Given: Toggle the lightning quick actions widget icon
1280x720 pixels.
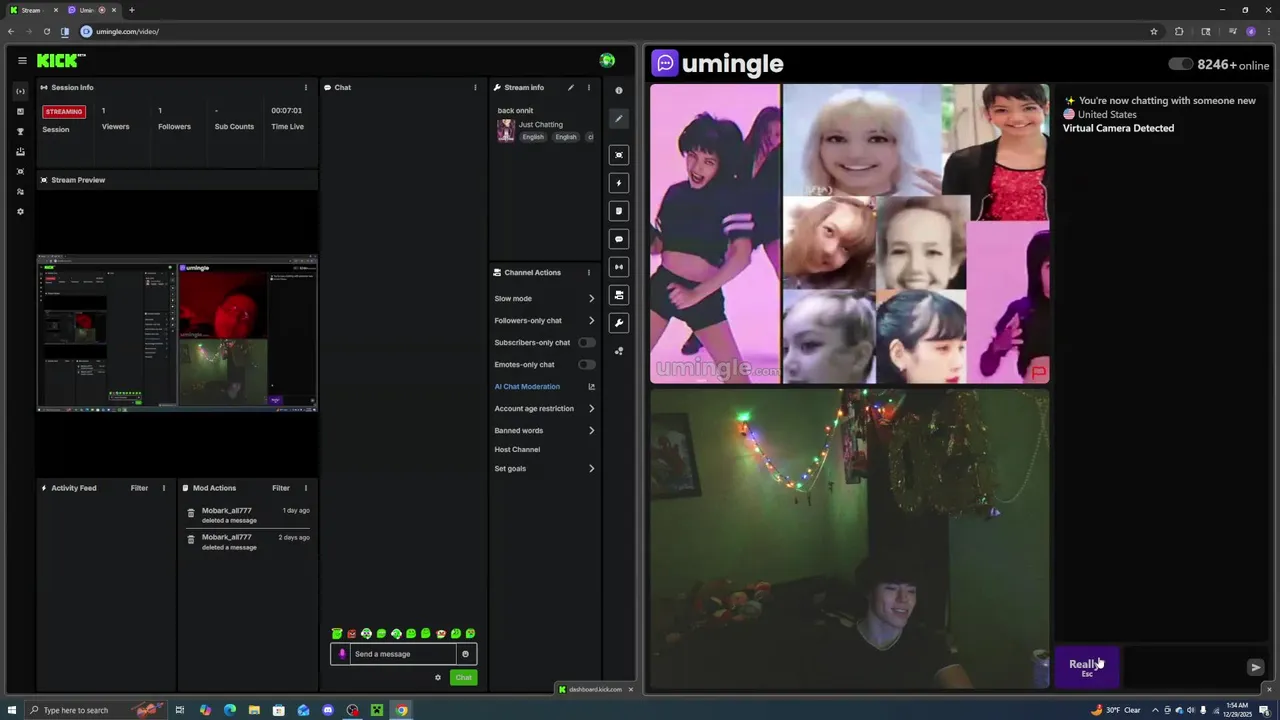Looking at the screenshot, I should pos(619,183).
